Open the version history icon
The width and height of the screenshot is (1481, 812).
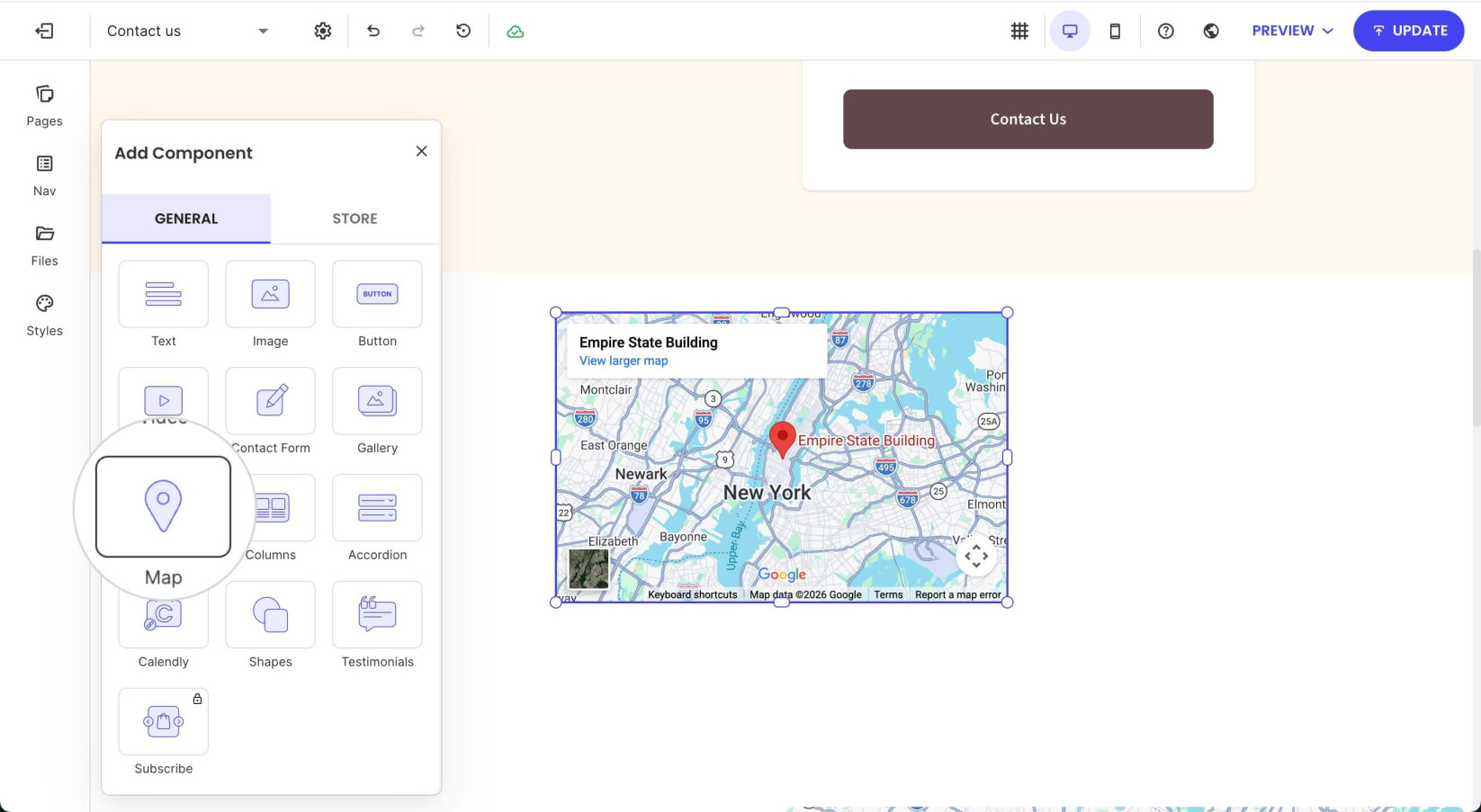tap(463, 31)
